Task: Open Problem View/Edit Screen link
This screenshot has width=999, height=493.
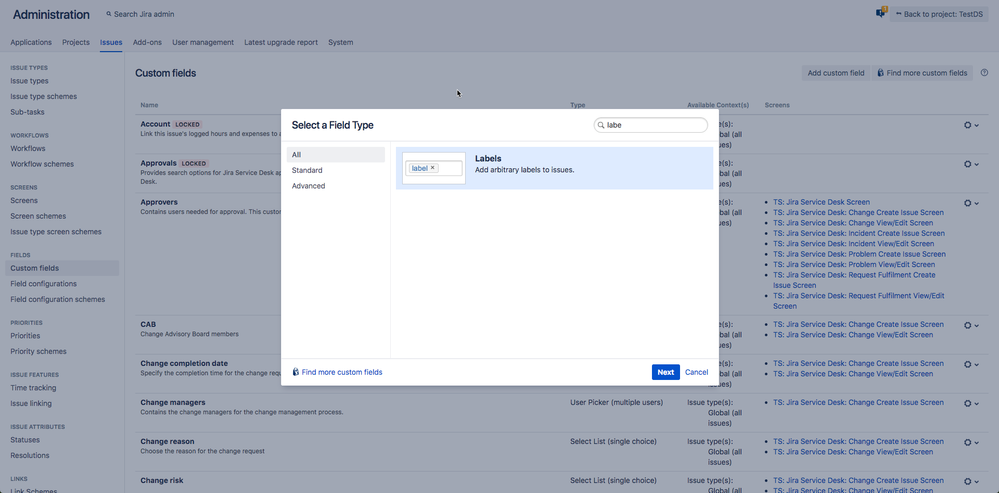Action: (854, 264)
